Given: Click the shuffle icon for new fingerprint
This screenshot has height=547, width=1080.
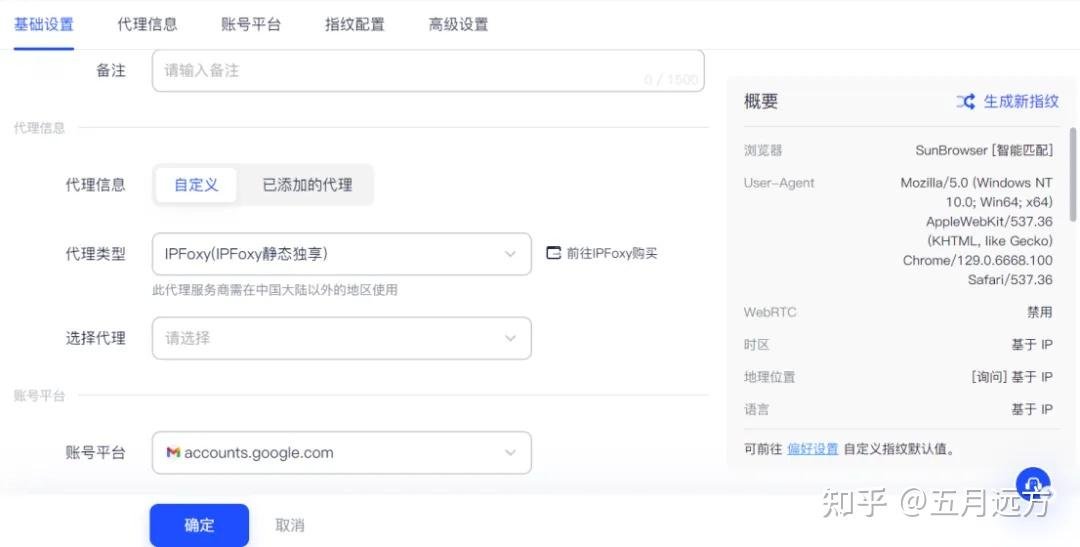Looking at the screenshot, I should [x=965, y=102].
